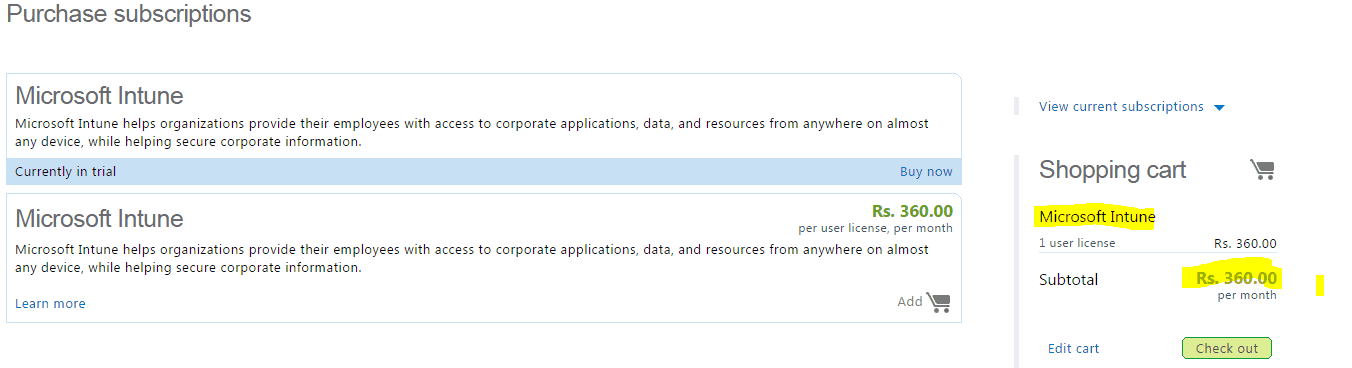Click the Rs. 360.00 on license line
The height and width of the screenshot is (368, 1352).
pyautogui.click(x=1245, y=244)
